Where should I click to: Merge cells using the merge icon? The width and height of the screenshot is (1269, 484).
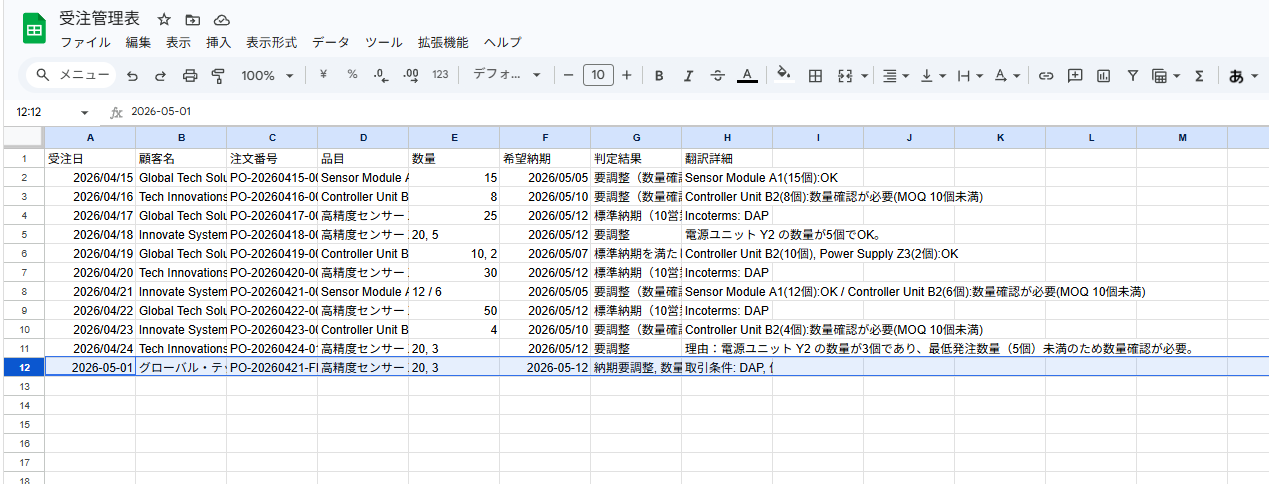(x=844, y=75)
